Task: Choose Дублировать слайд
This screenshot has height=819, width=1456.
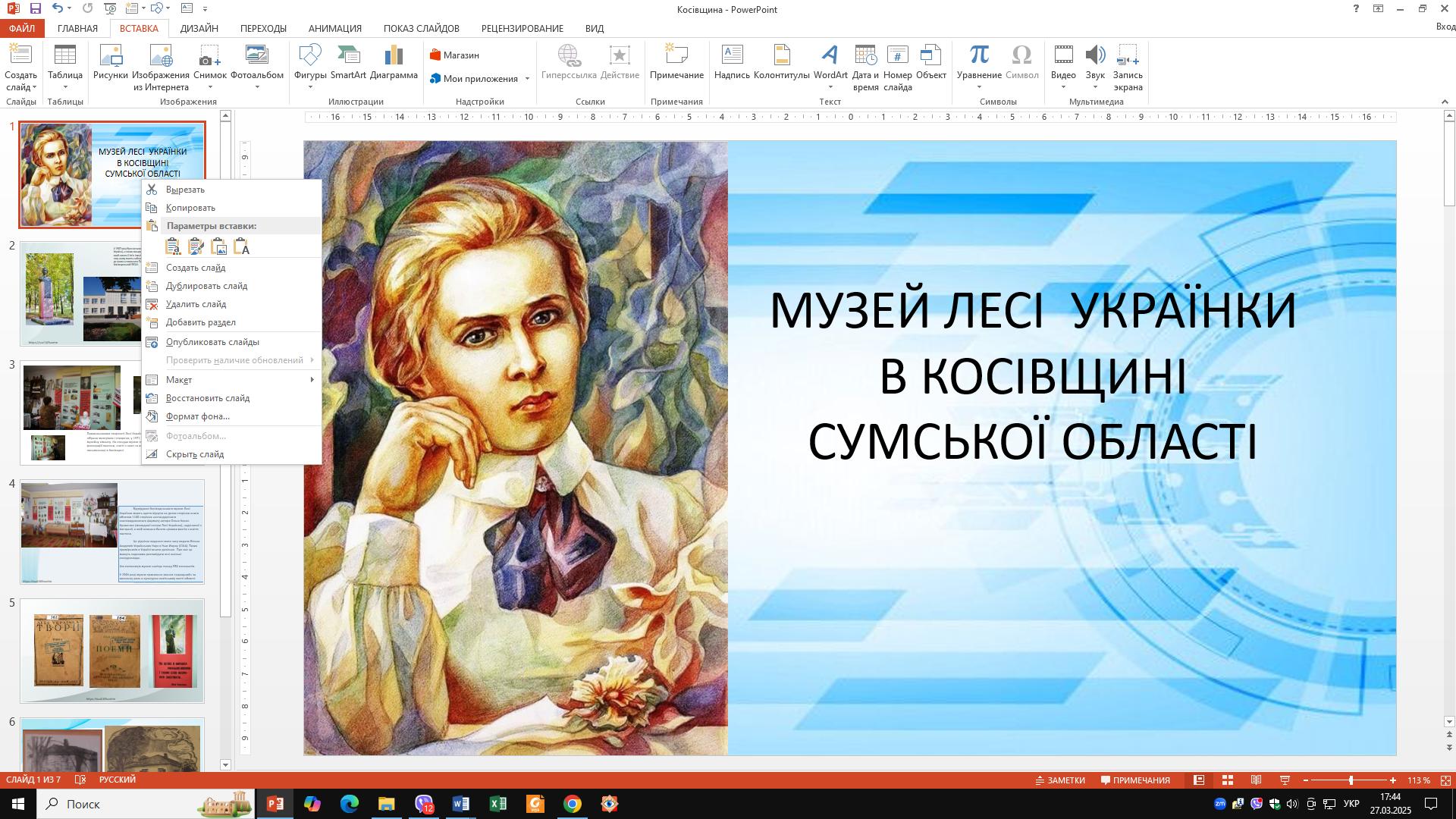Action: (x=231, y=286)
